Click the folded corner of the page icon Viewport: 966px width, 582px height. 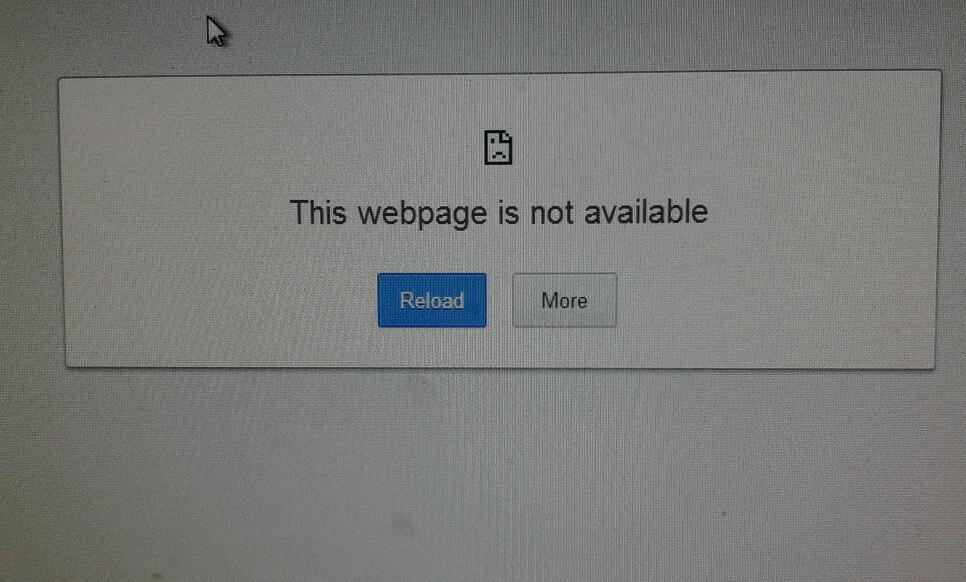coord(507,136)
